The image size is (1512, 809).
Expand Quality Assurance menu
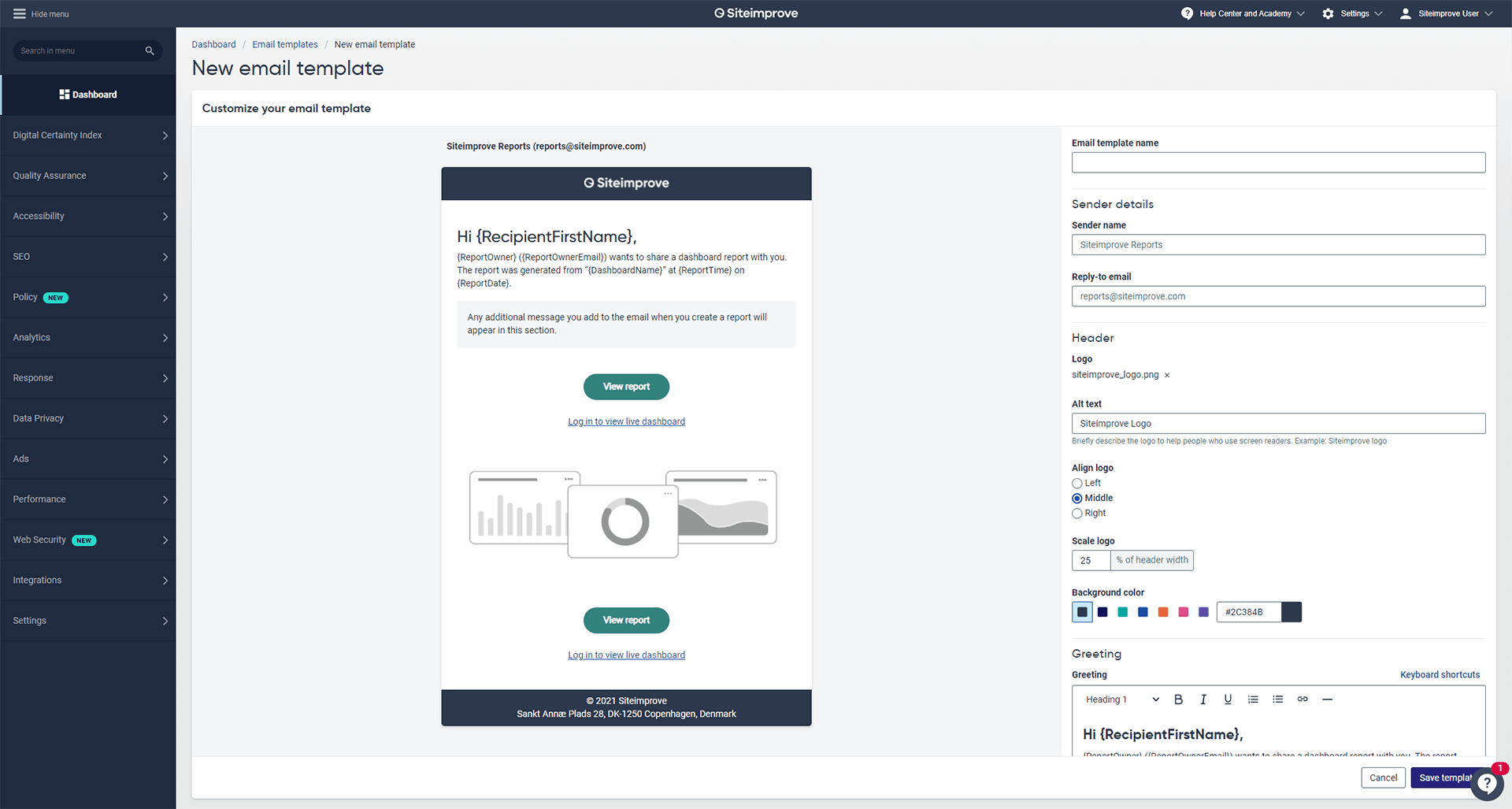click(x=88, y=176)
